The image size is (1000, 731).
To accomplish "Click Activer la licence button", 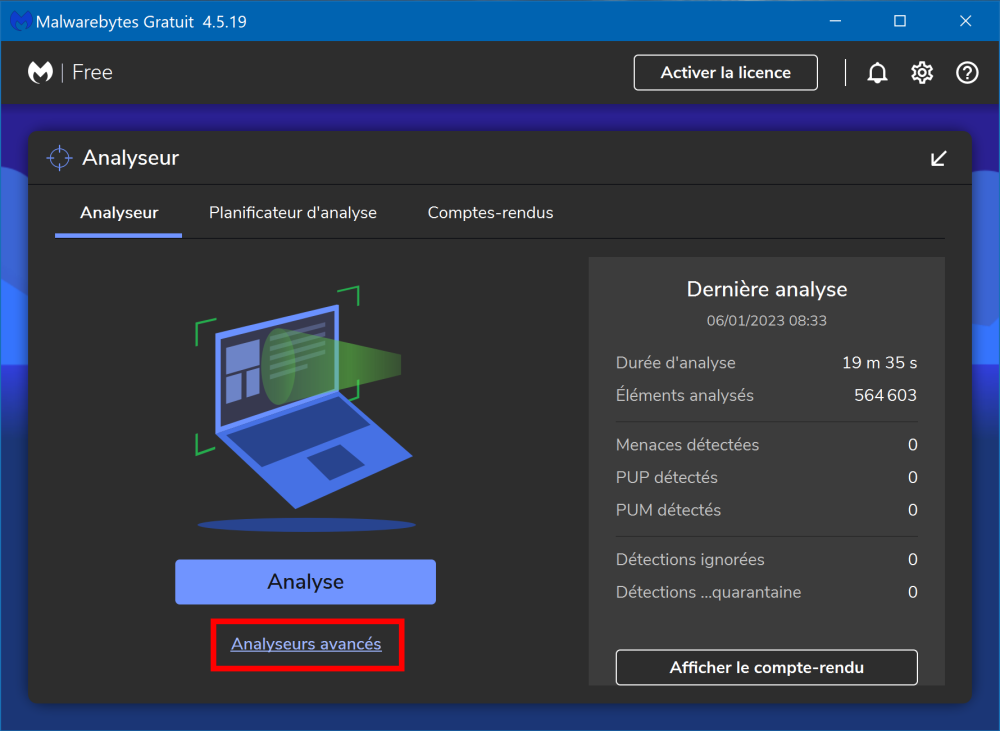I will point(725,73).
